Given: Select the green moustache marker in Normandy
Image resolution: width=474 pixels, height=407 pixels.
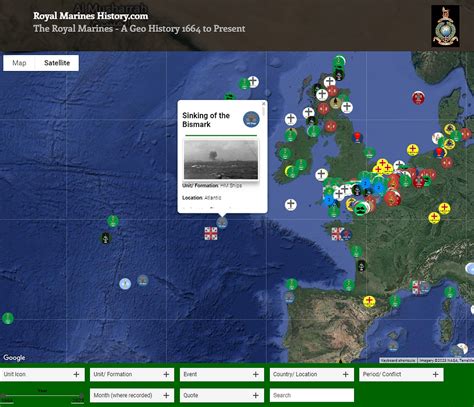Looking at the screenshot, I should click(x=362, y=209).
